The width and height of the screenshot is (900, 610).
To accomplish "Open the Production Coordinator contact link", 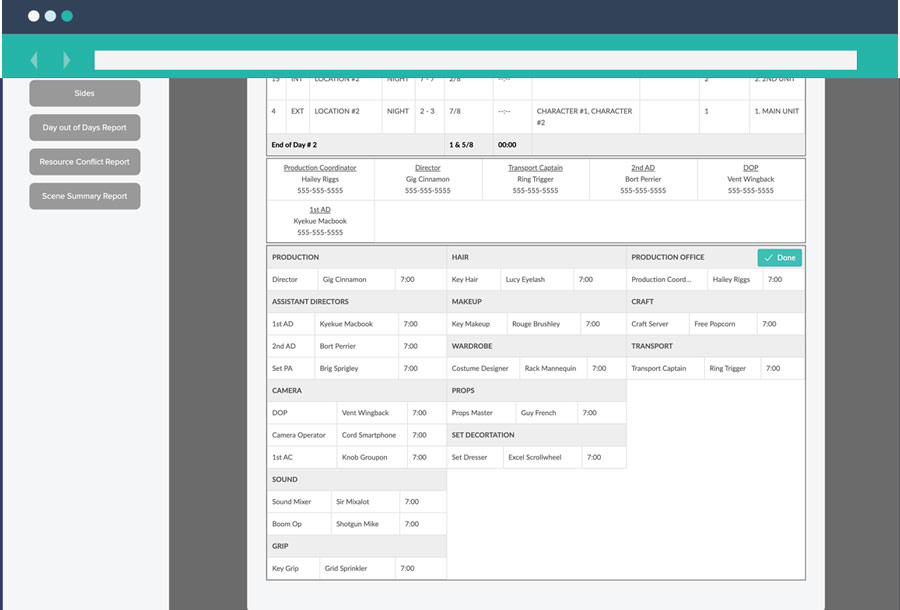I will pos(321,167).
